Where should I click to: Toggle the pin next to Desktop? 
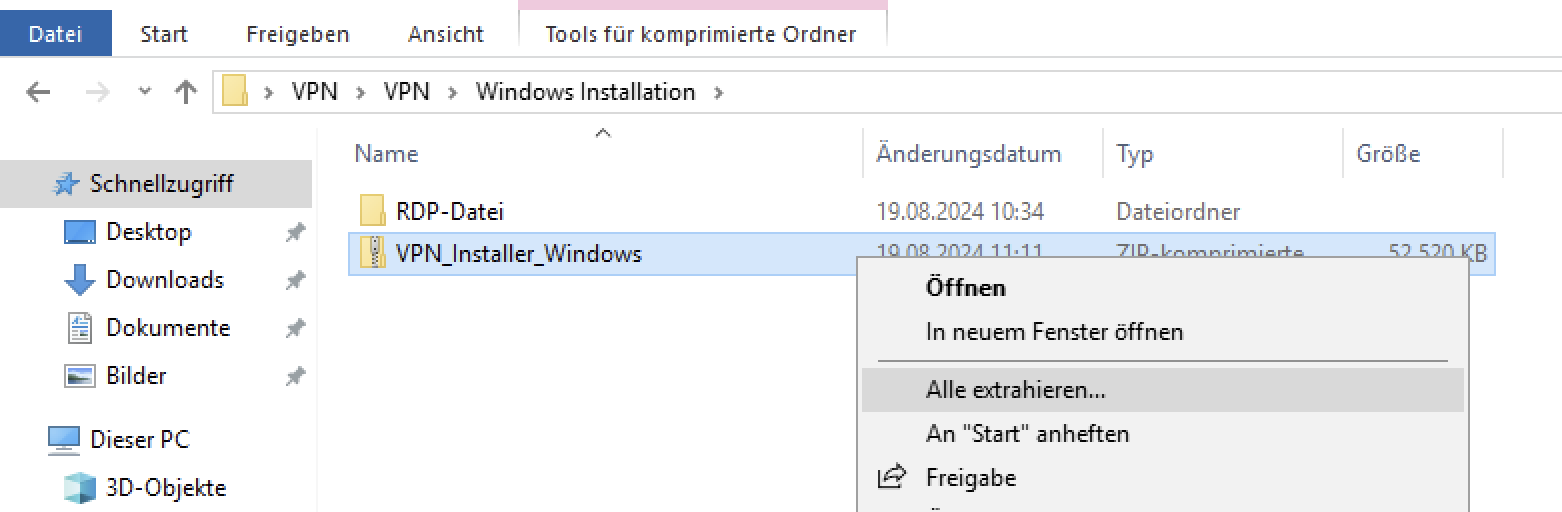coord(295,232)
